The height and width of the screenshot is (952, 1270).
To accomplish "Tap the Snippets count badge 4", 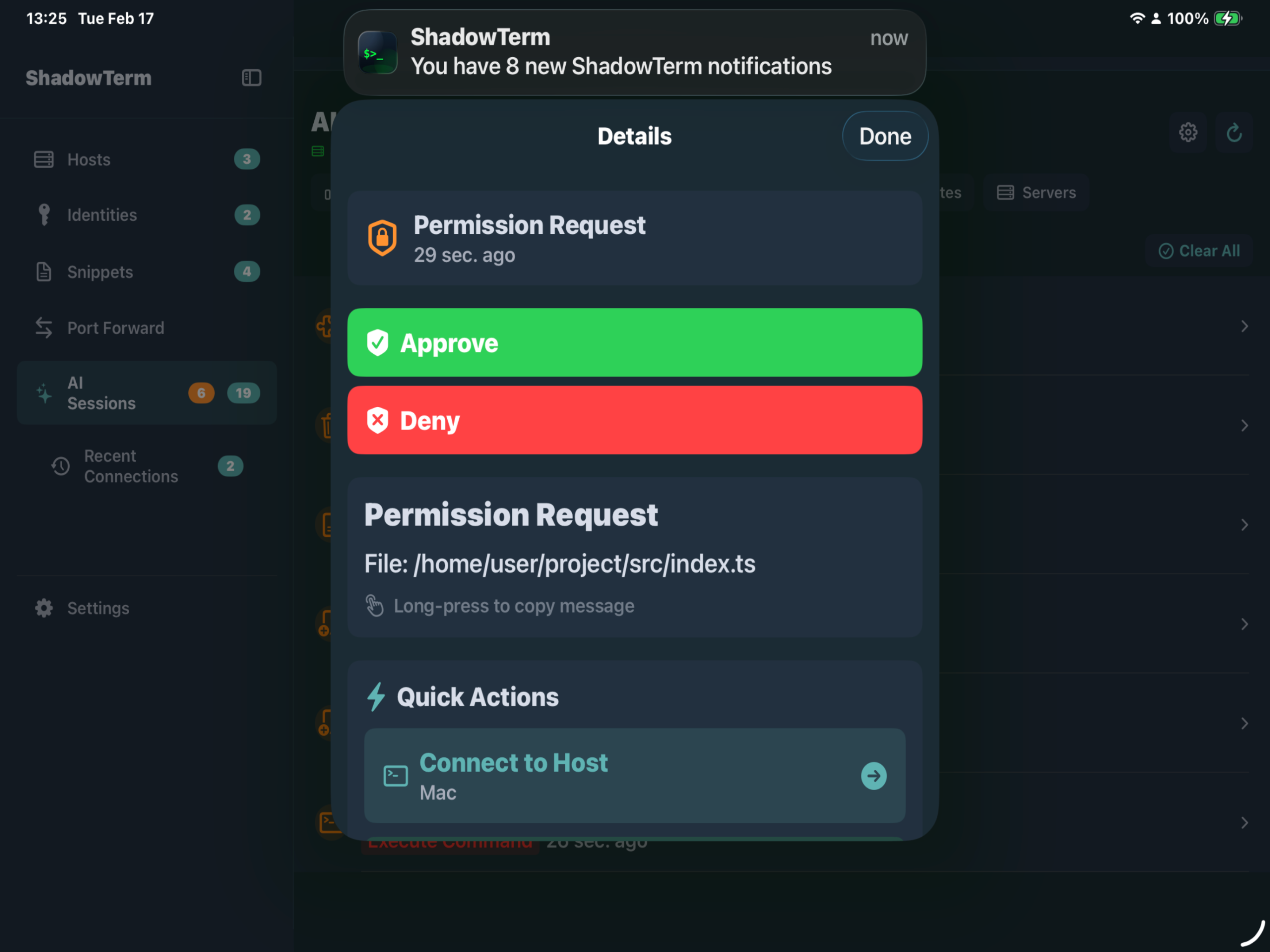I will [x=247, y=271].
